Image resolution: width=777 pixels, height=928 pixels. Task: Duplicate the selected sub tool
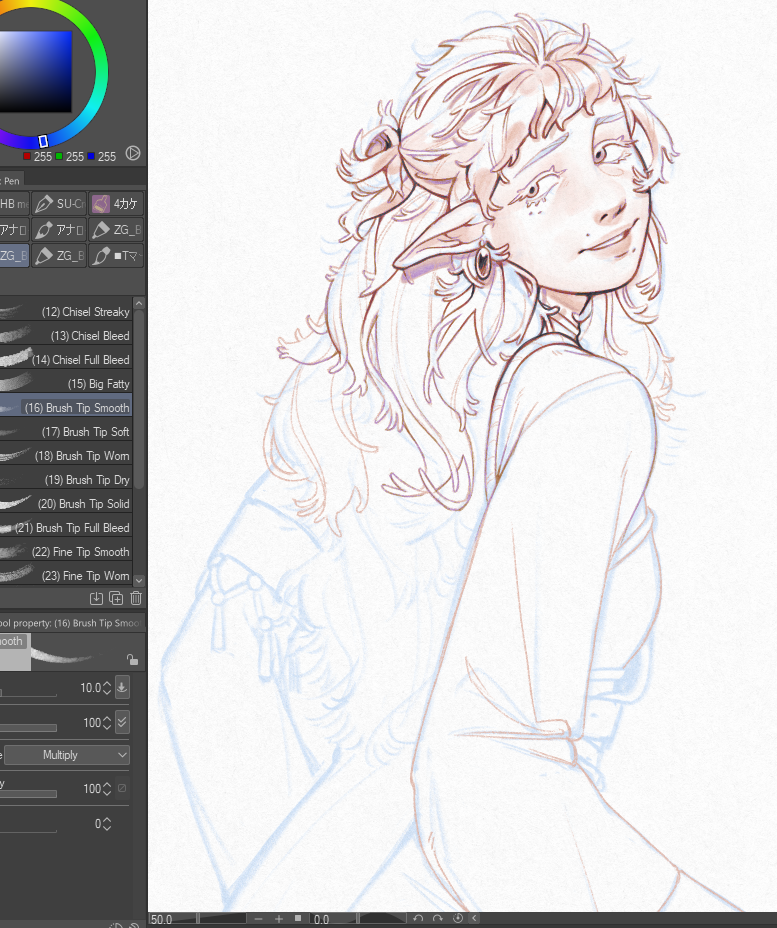pyautogui.click(x=116, y=598)
